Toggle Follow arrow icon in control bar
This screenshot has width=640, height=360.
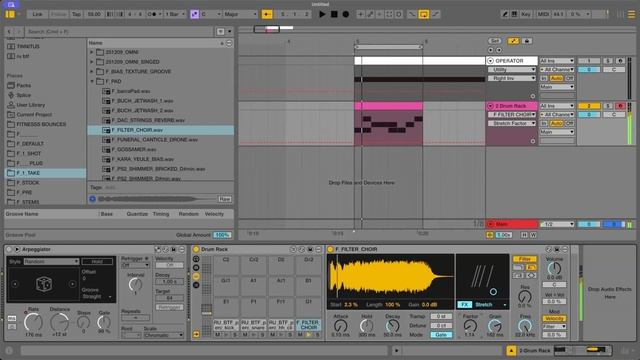tap(267, 14)
